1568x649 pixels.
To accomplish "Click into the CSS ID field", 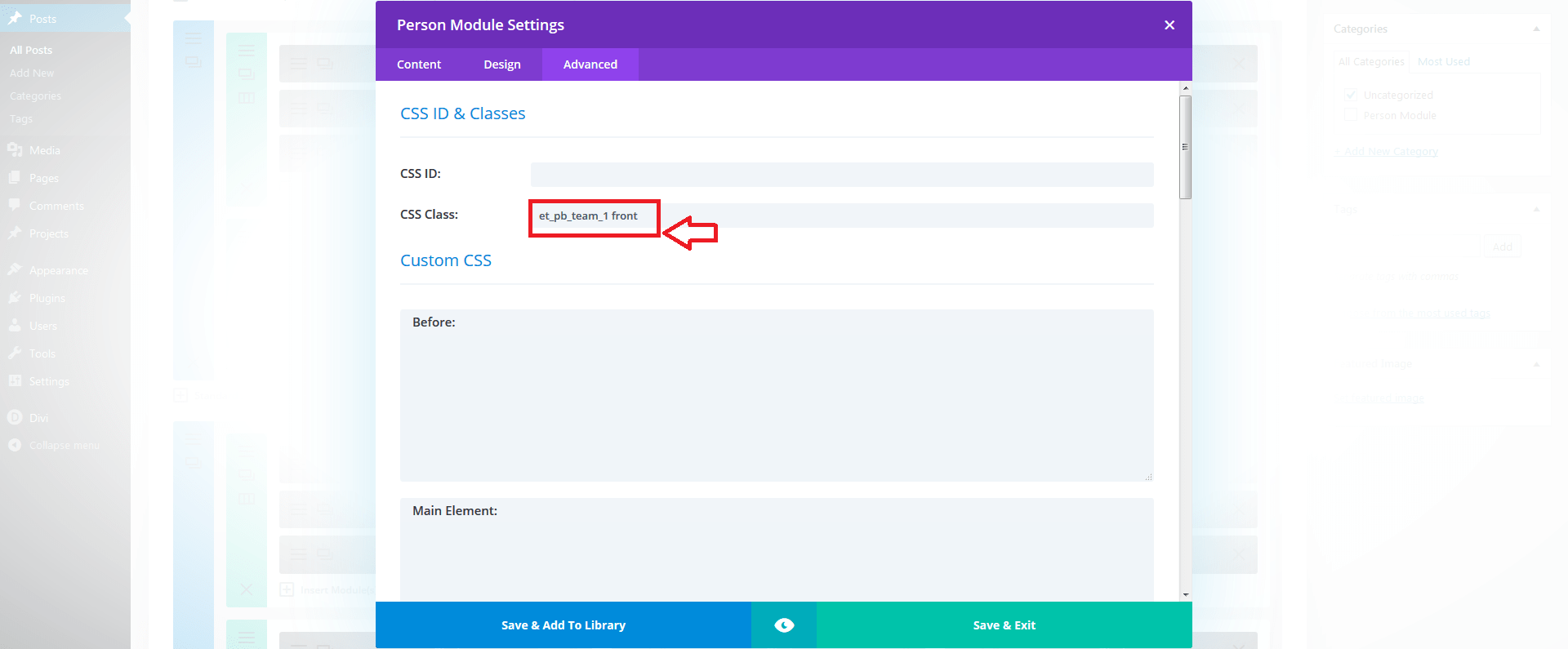I will tap(841, 175).
